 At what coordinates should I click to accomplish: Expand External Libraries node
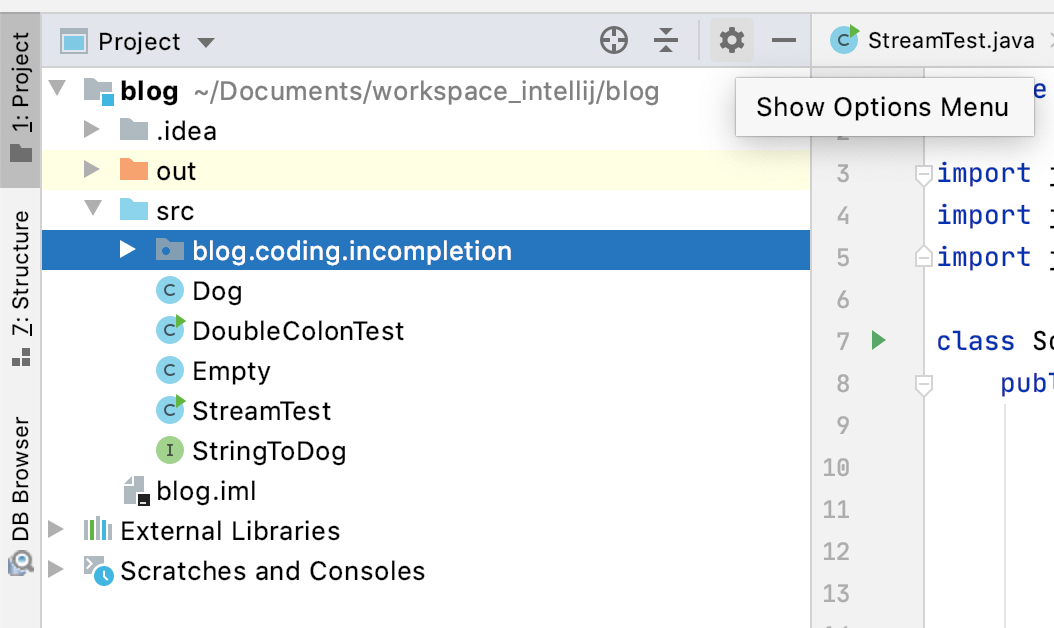tap(56, 530)
